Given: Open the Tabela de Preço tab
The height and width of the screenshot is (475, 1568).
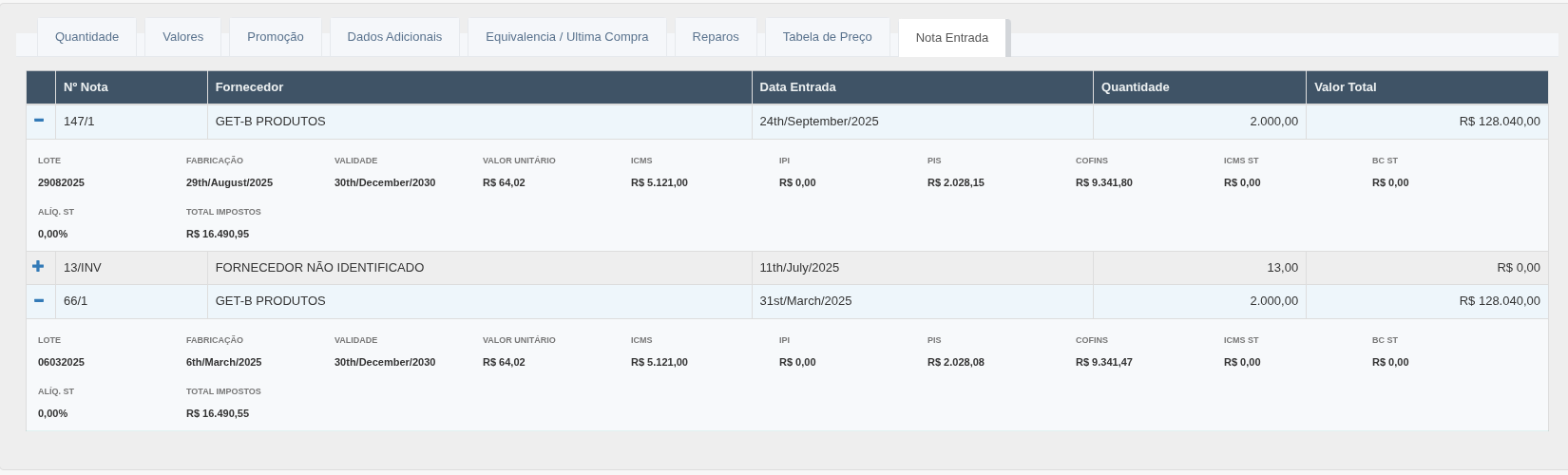Looking at the screenshot, I should [x=827, y=37].
